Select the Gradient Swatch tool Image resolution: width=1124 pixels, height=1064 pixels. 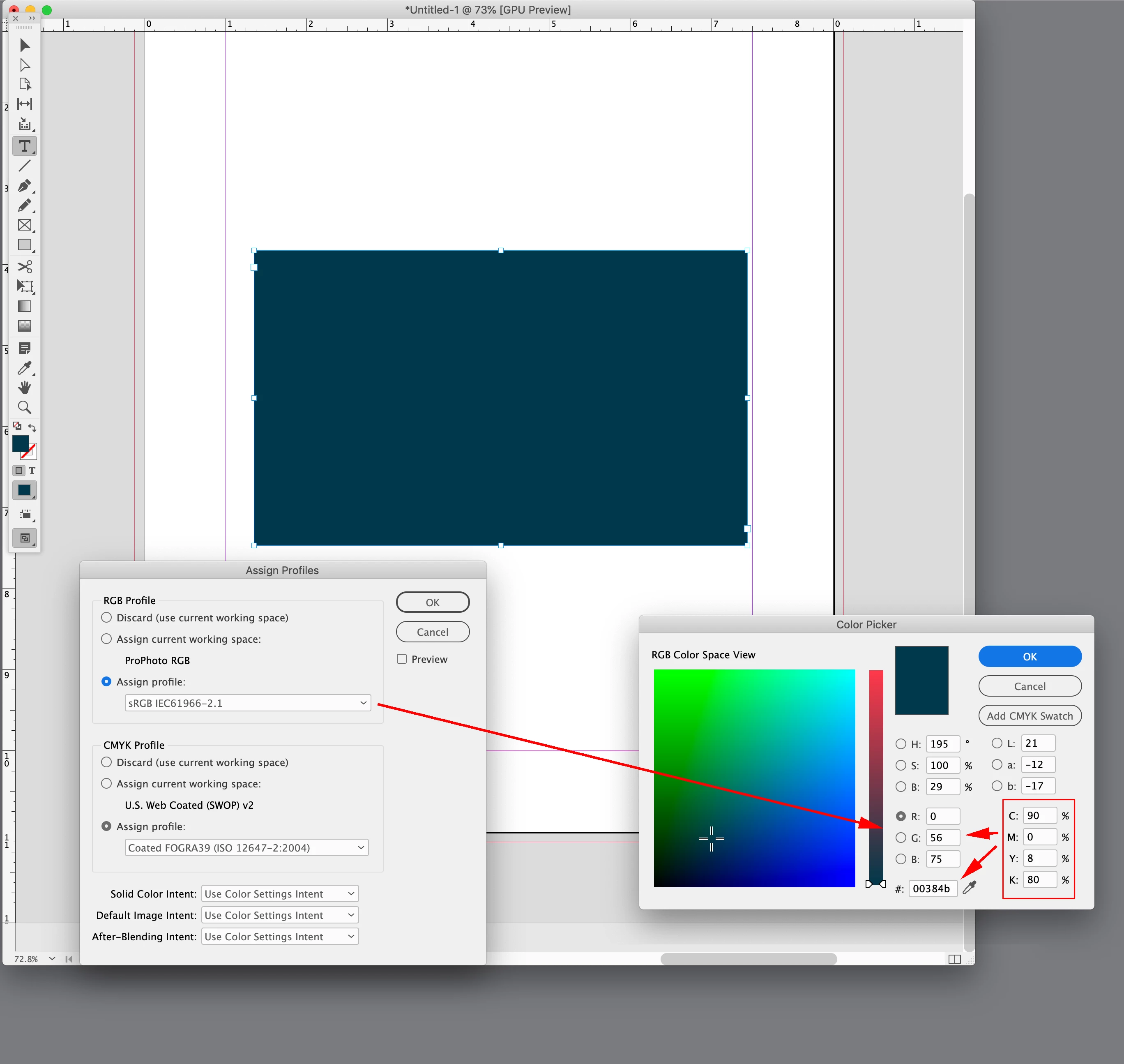[24, 306]
